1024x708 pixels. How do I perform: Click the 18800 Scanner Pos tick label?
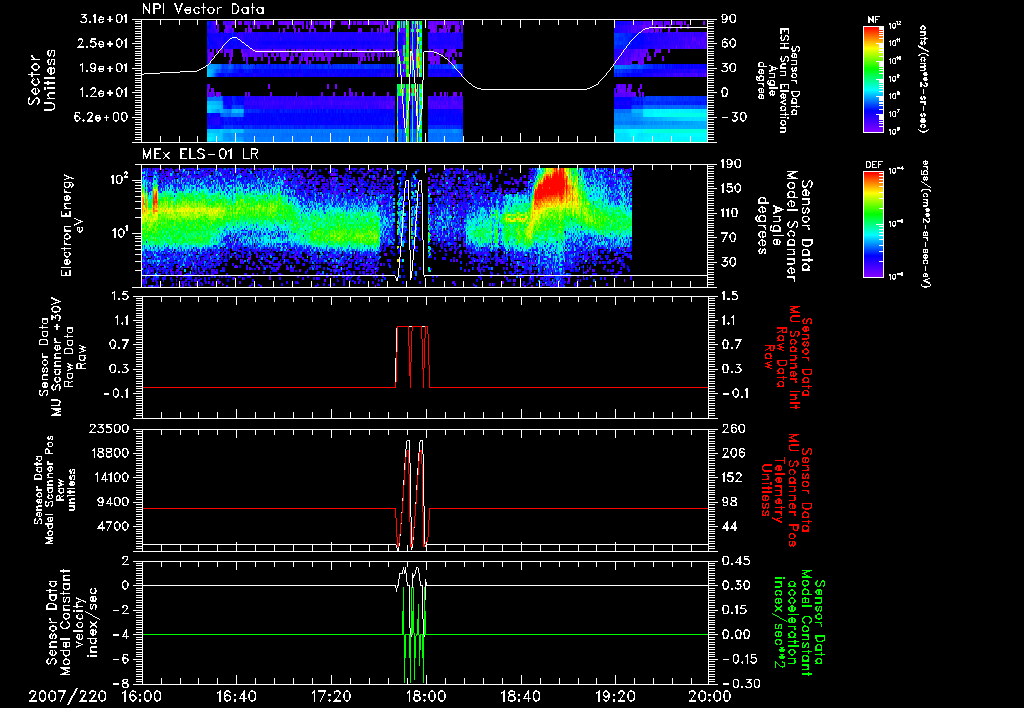[x=110, y=453]
